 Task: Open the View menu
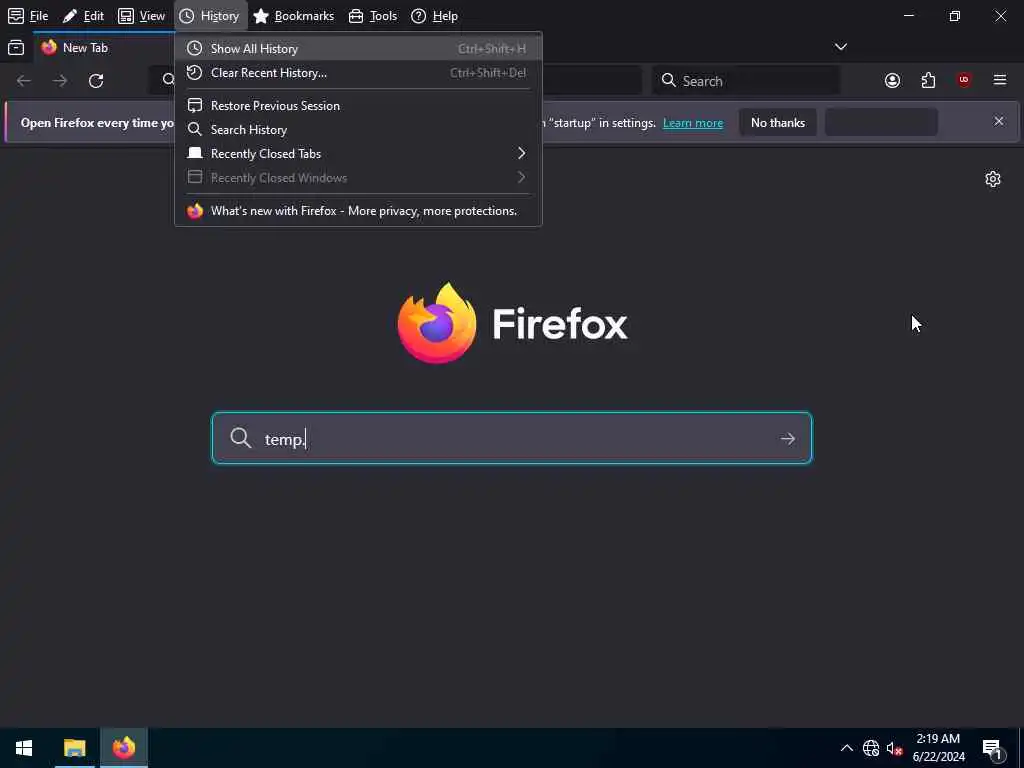click(141, 16)
